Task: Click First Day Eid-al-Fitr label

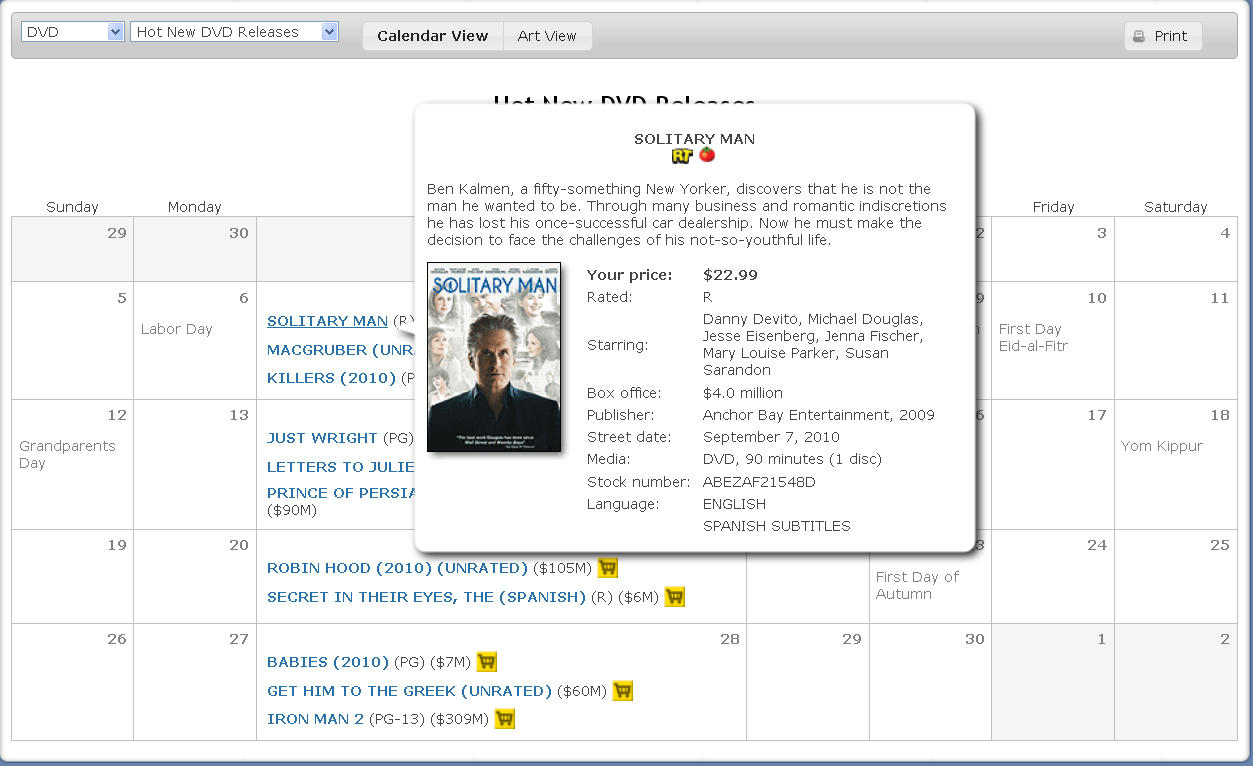Action: click(1033, 337)
